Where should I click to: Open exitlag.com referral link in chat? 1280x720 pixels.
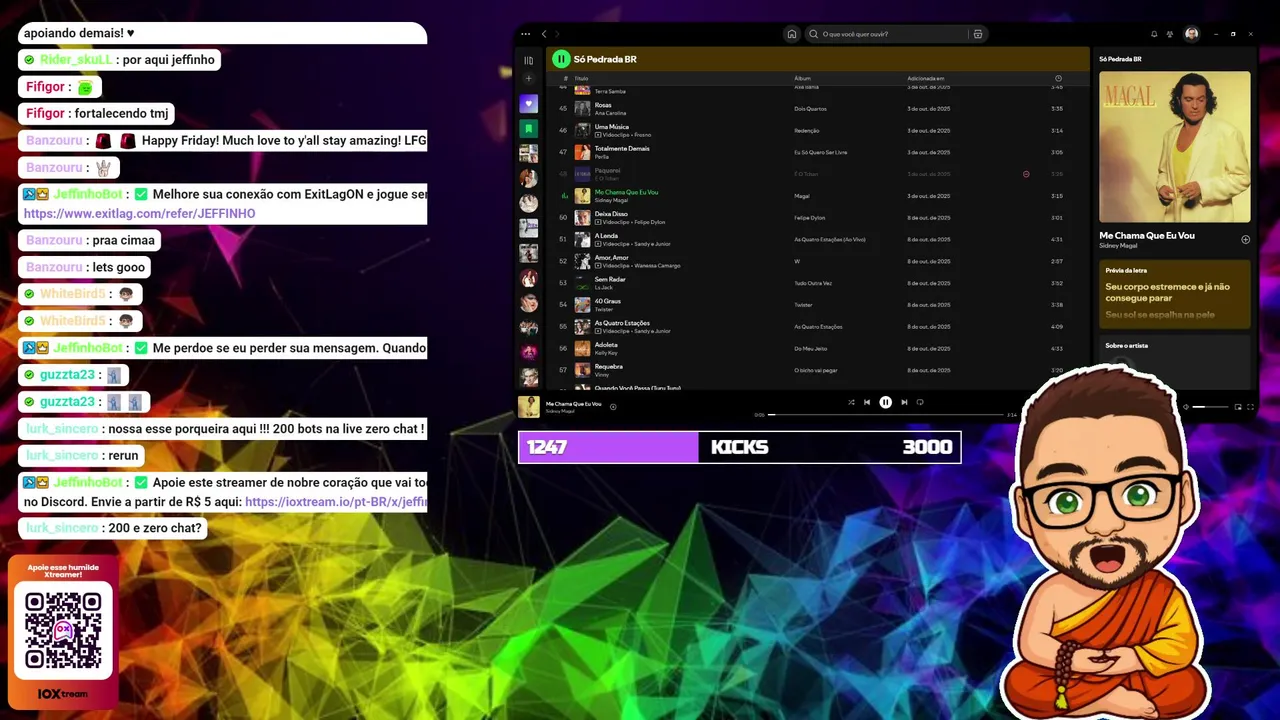[x=139, y=214]
